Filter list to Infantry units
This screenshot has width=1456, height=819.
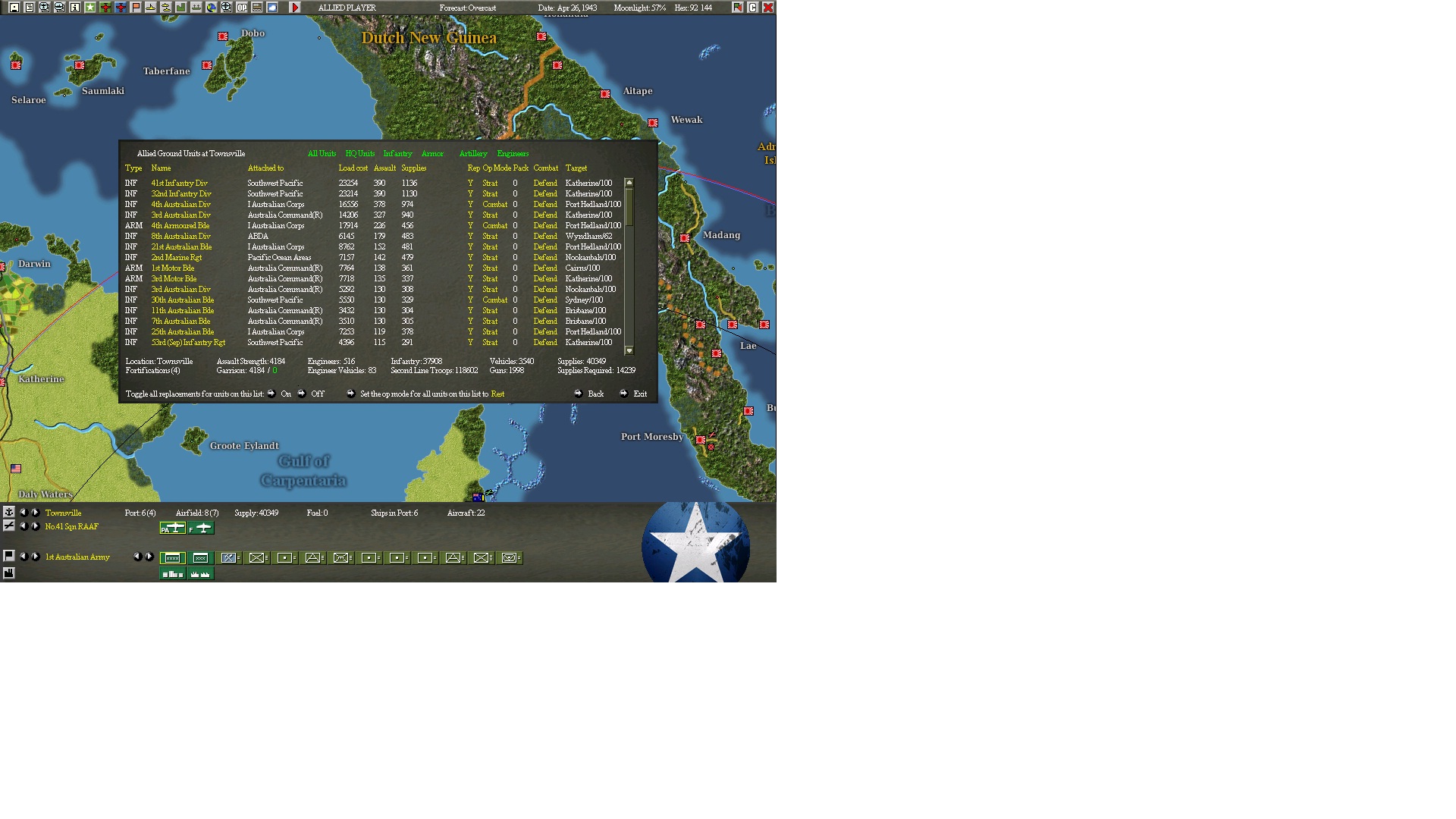pos(397,153)
